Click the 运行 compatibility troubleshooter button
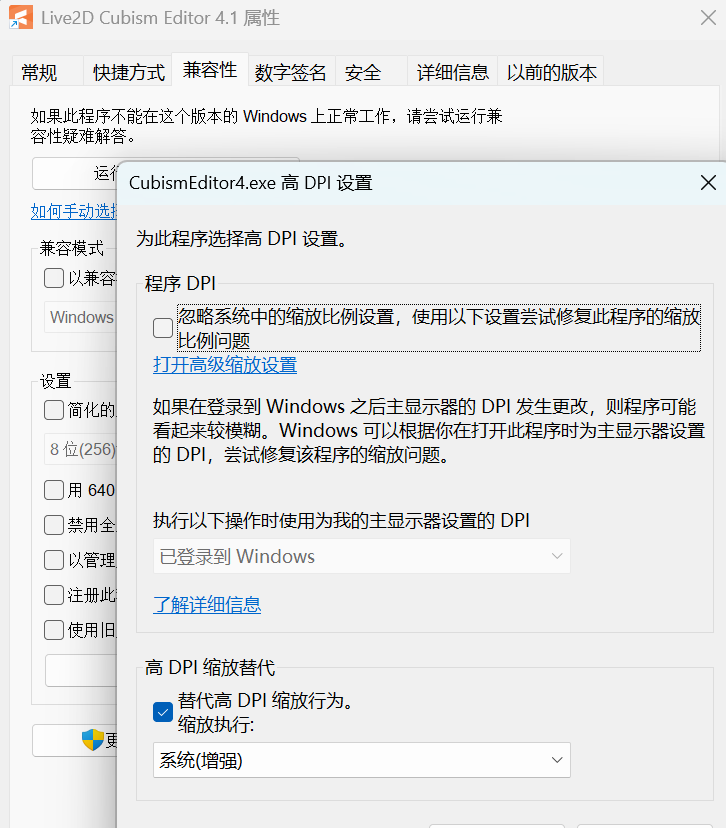Viewport: 726px width, 828px height. click(74, 173)
